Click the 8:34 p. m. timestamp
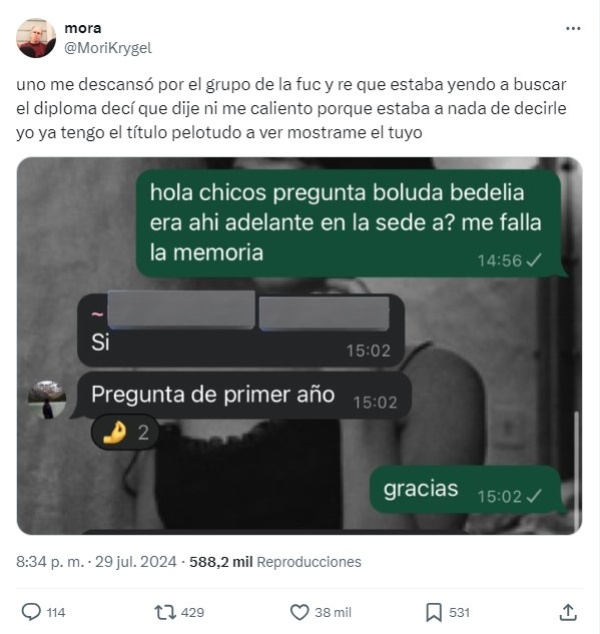The width and height of the screenshot is (600, 634). [50, 562]
